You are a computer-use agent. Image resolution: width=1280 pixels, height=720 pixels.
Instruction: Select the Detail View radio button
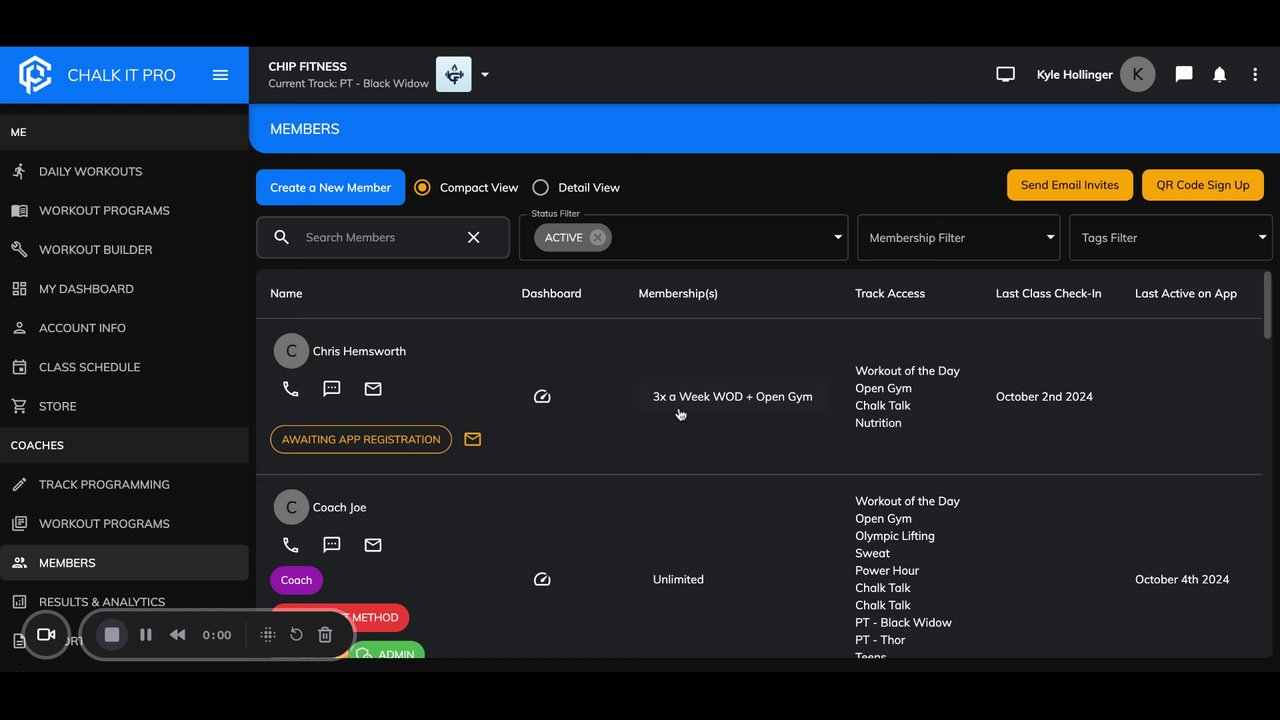(x=541, y=187)
